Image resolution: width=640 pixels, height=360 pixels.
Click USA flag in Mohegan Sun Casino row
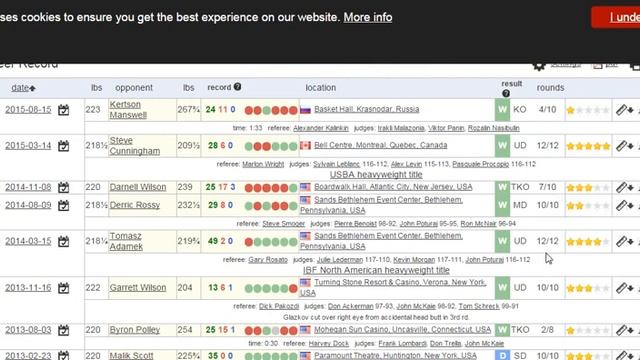pyautogui.click(x=305, y=329)
